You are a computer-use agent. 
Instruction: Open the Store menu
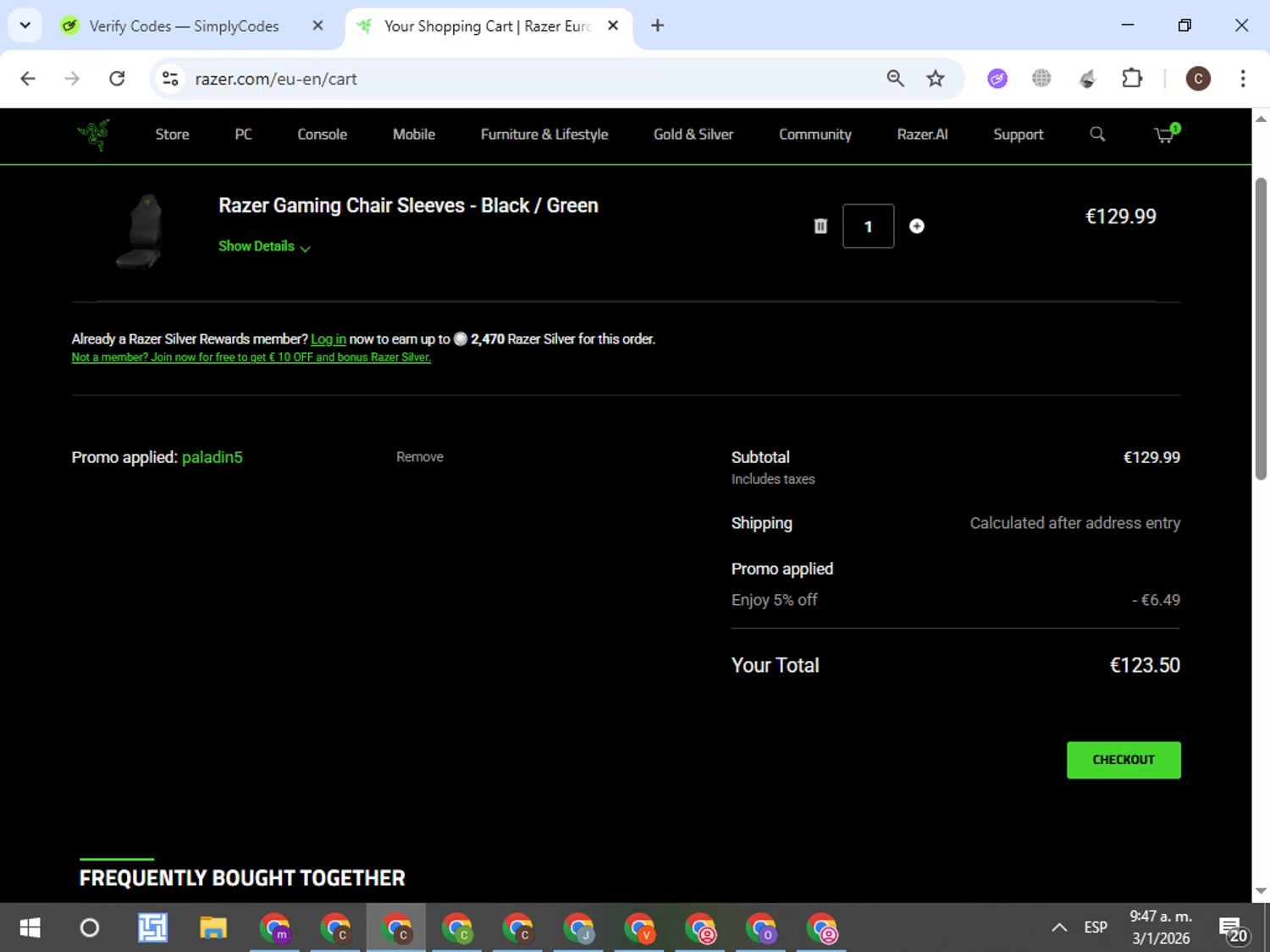pos(172,135)
